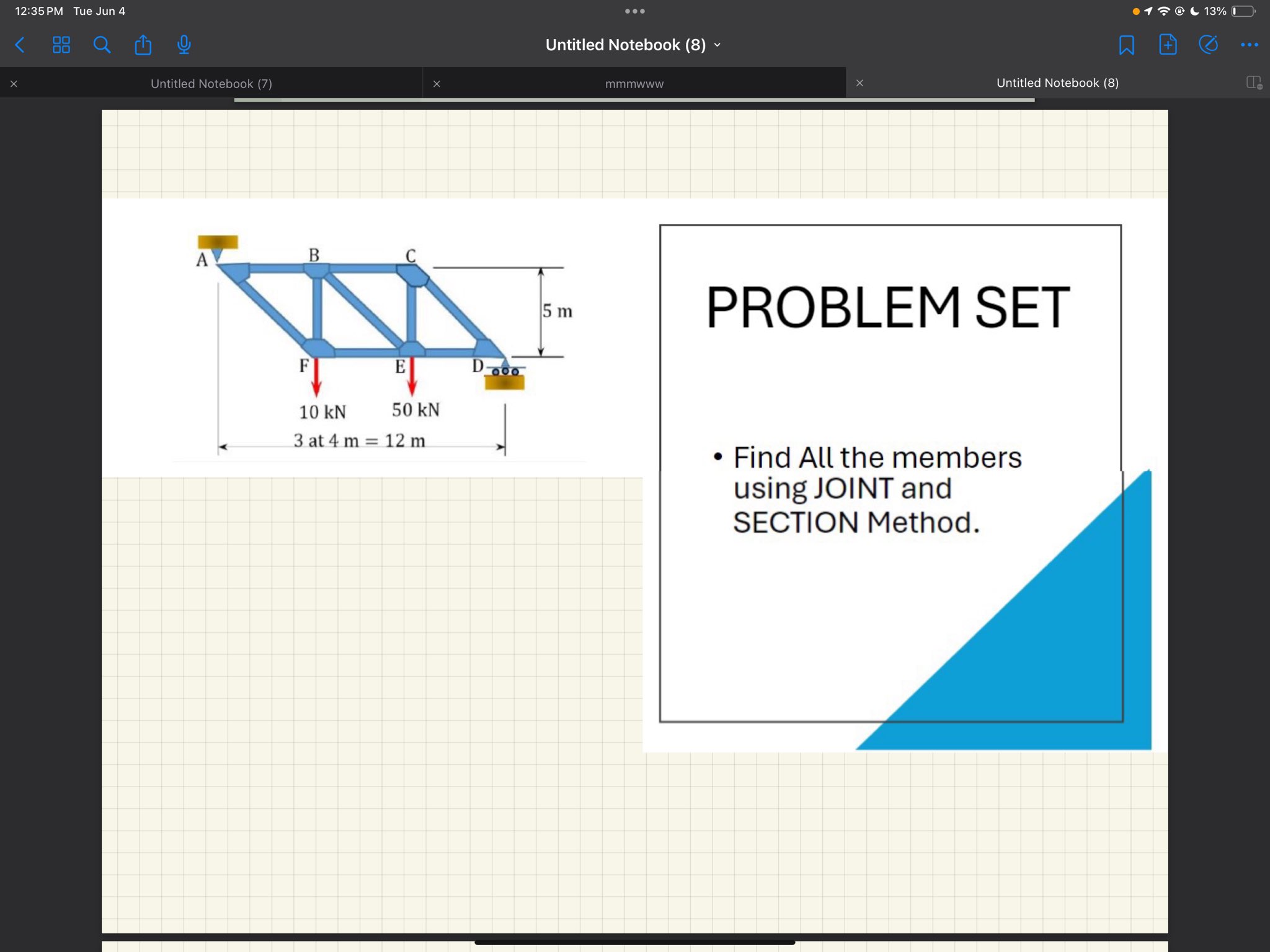
Task: Switch to the mmmwww tab
Action: (x=633, y=83)
